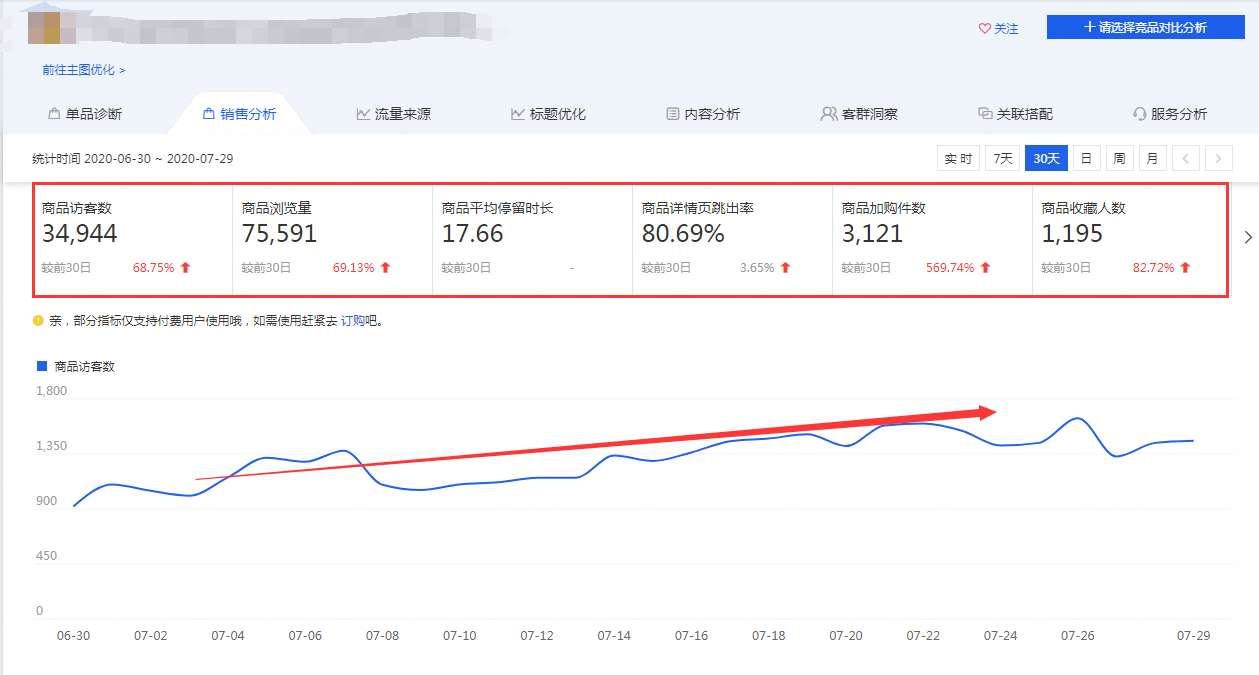Image resolution: width=1259 pixels, height=675 pixels.
Task: Open the 客群洞察 tab
Action: (859, 114)
